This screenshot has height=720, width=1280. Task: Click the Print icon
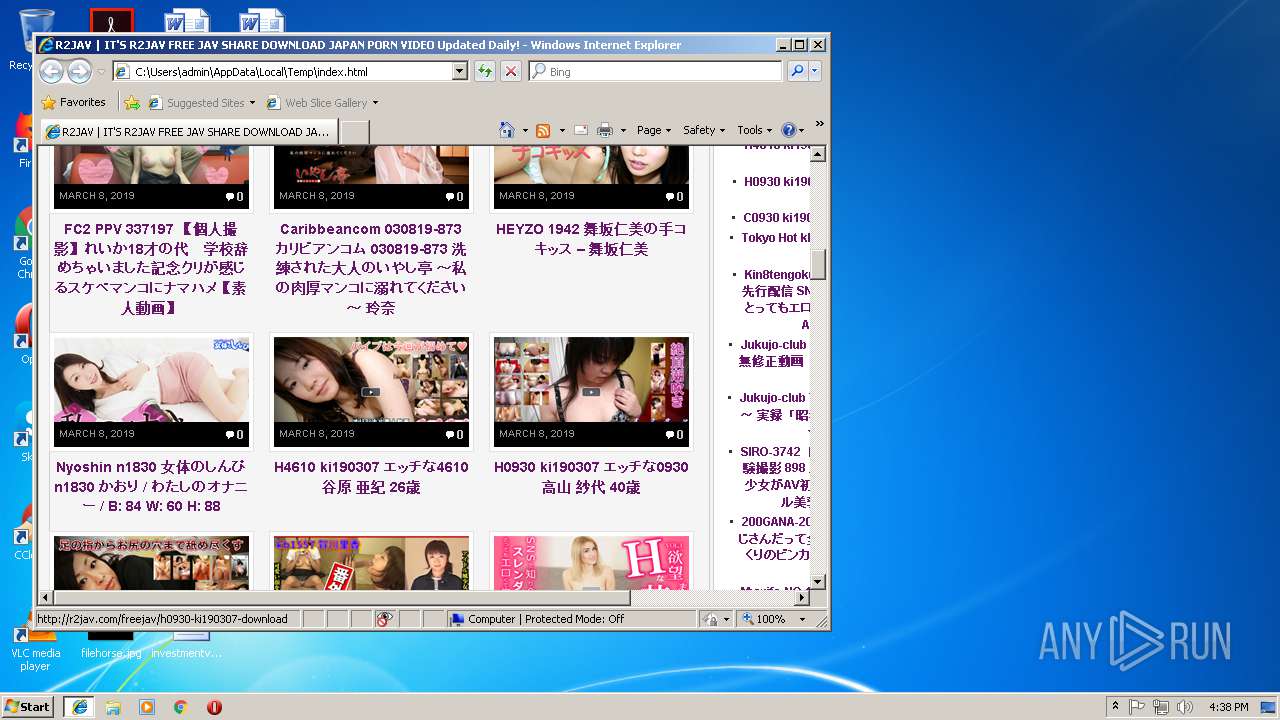(604, 130)
